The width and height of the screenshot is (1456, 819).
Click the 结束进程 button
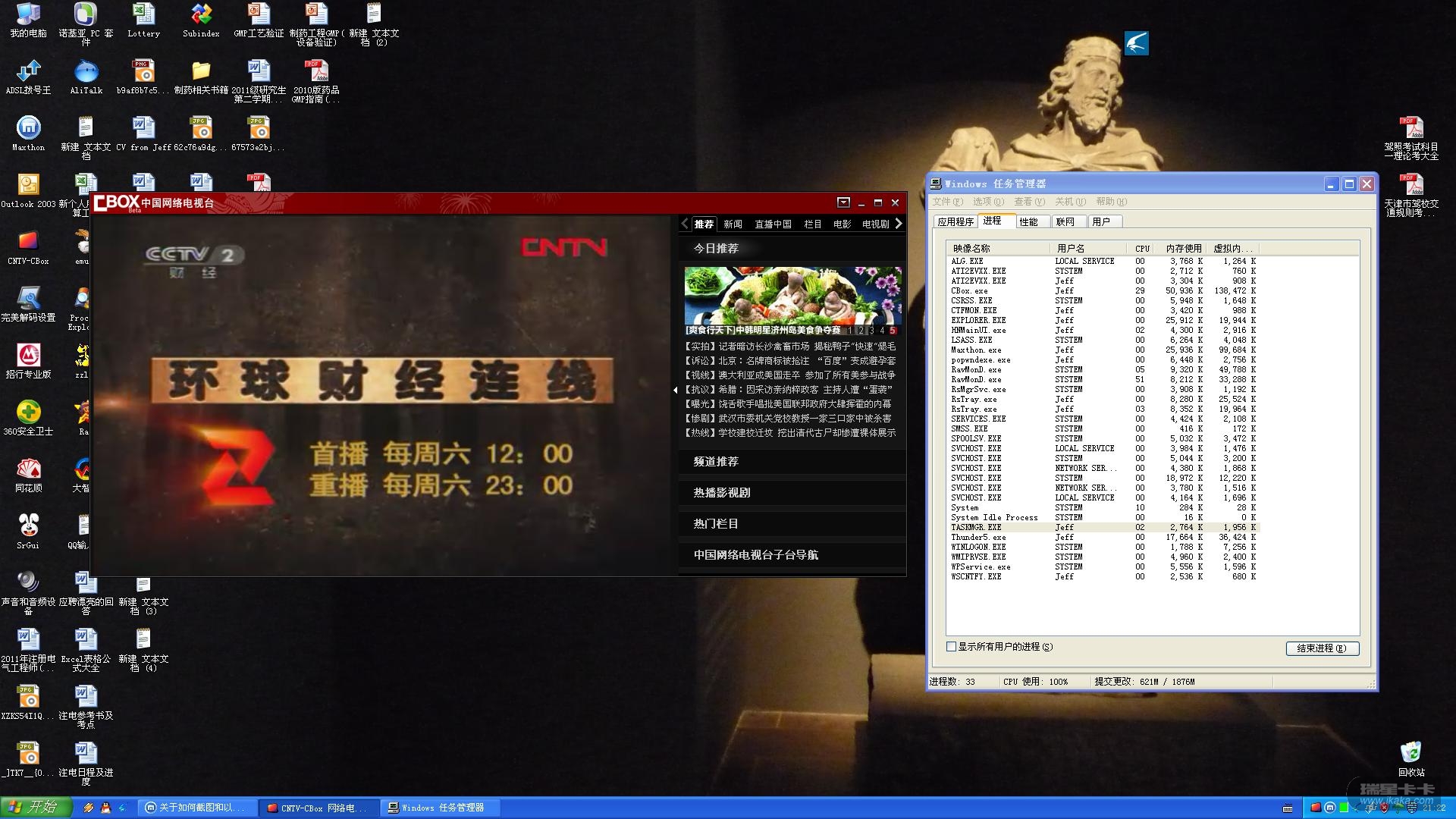tap(1322, 648)
